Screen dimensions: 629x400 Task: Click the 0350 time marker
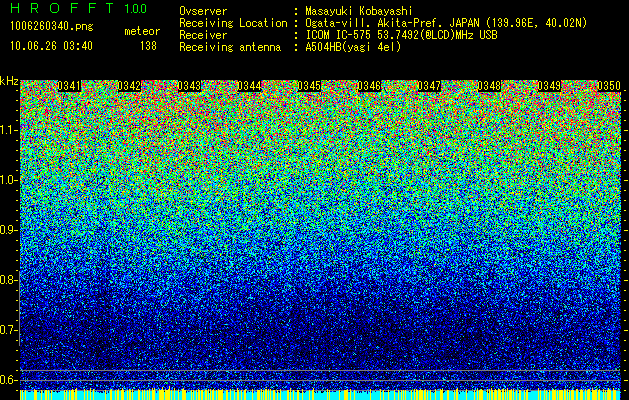[609, 86]
